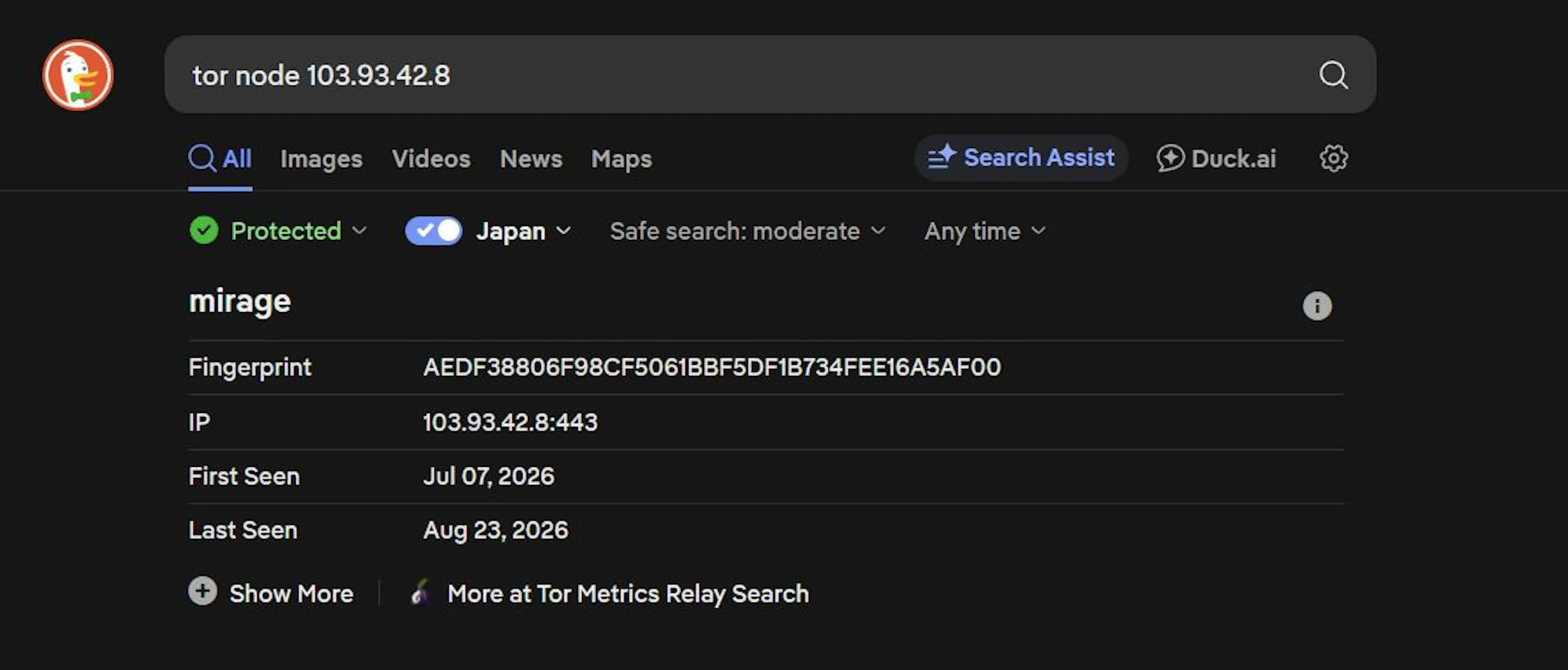
Task: Open Search Assist
Action: click(x=1021, y=158)
